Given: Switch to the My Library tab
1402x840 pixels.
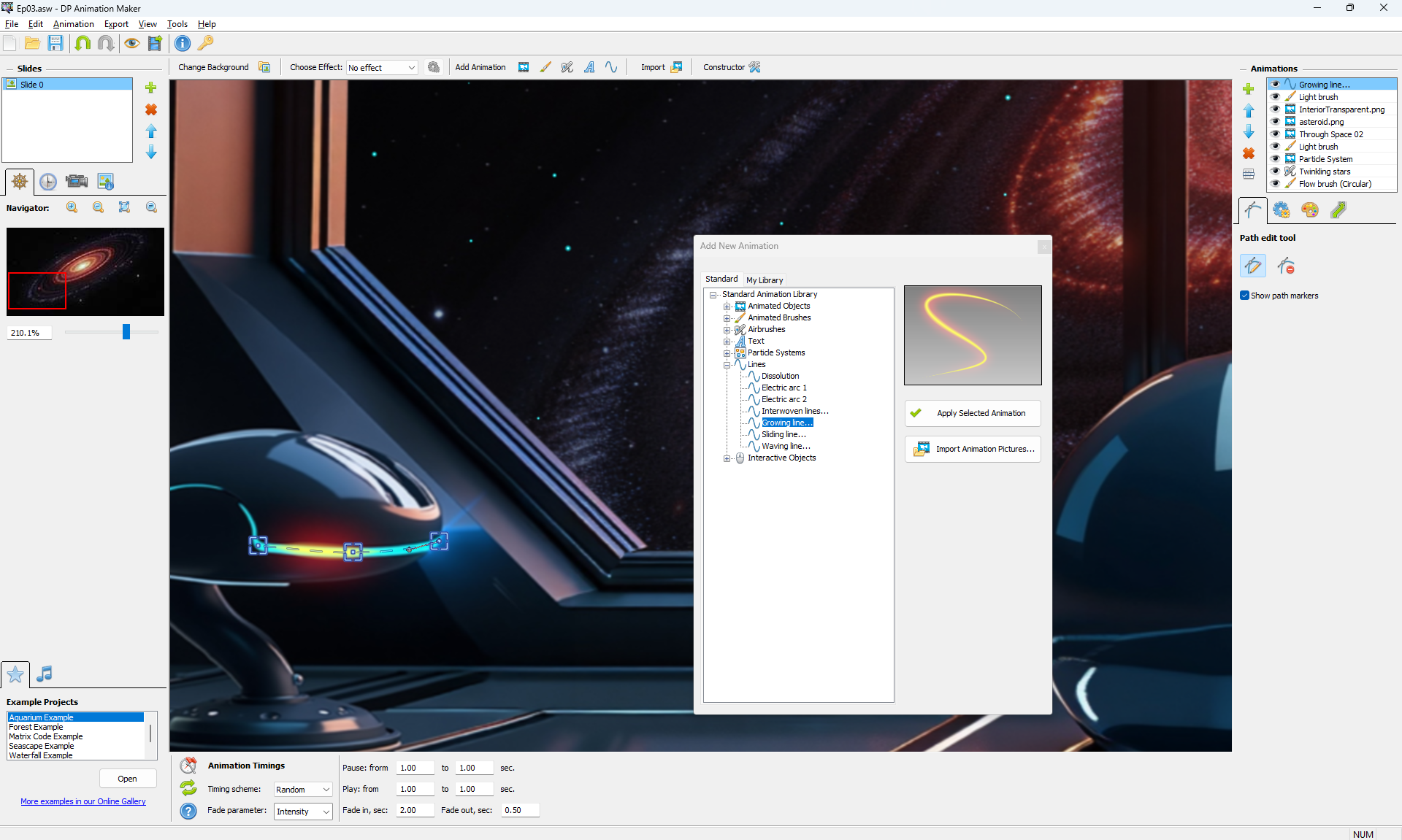Looking at the screenshot, I should [x=764, y=280].
